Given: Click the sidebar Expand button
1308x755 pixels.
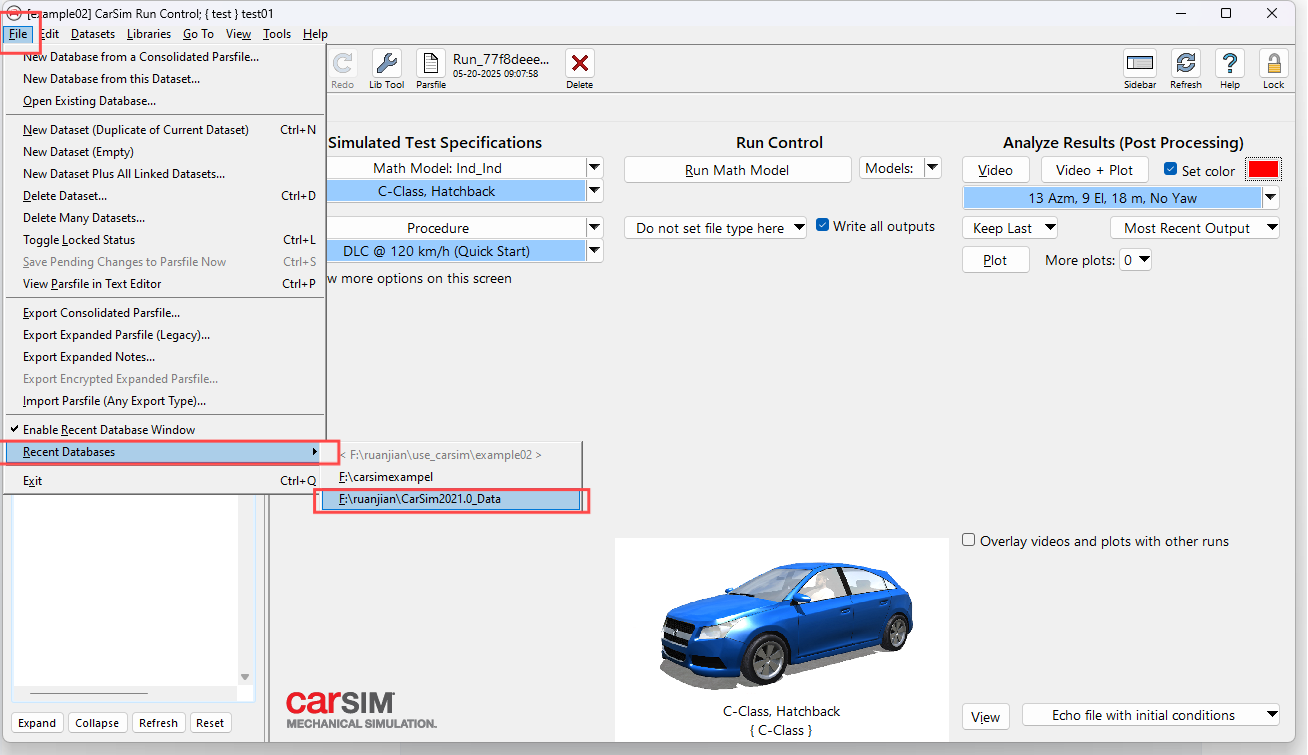Looking at the screenshot, I should 37,723.
